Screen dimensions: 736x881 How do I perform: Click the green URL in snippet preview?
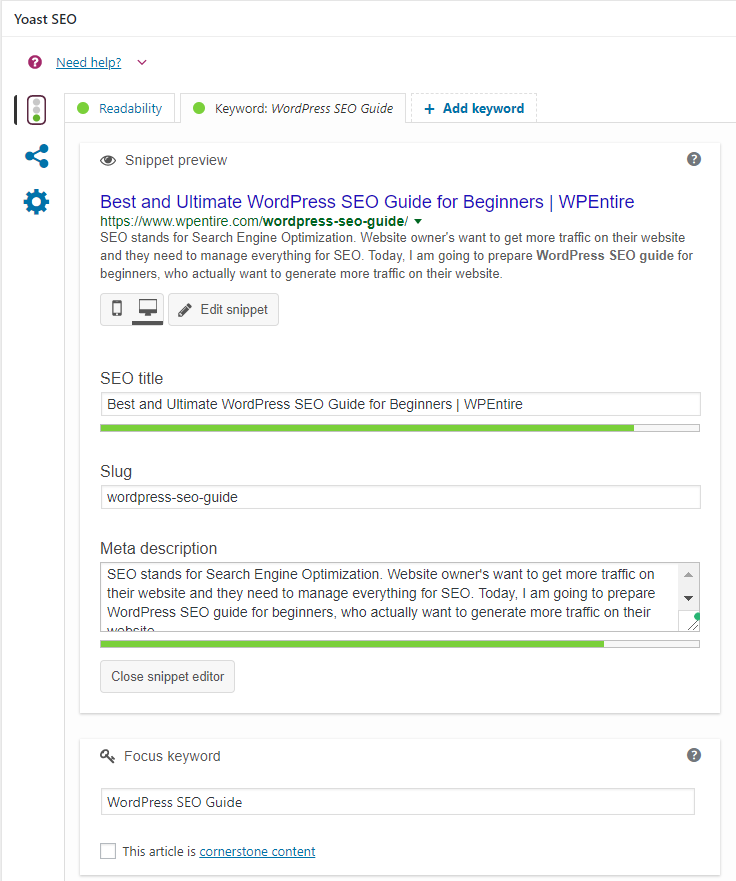pos(254,221)
